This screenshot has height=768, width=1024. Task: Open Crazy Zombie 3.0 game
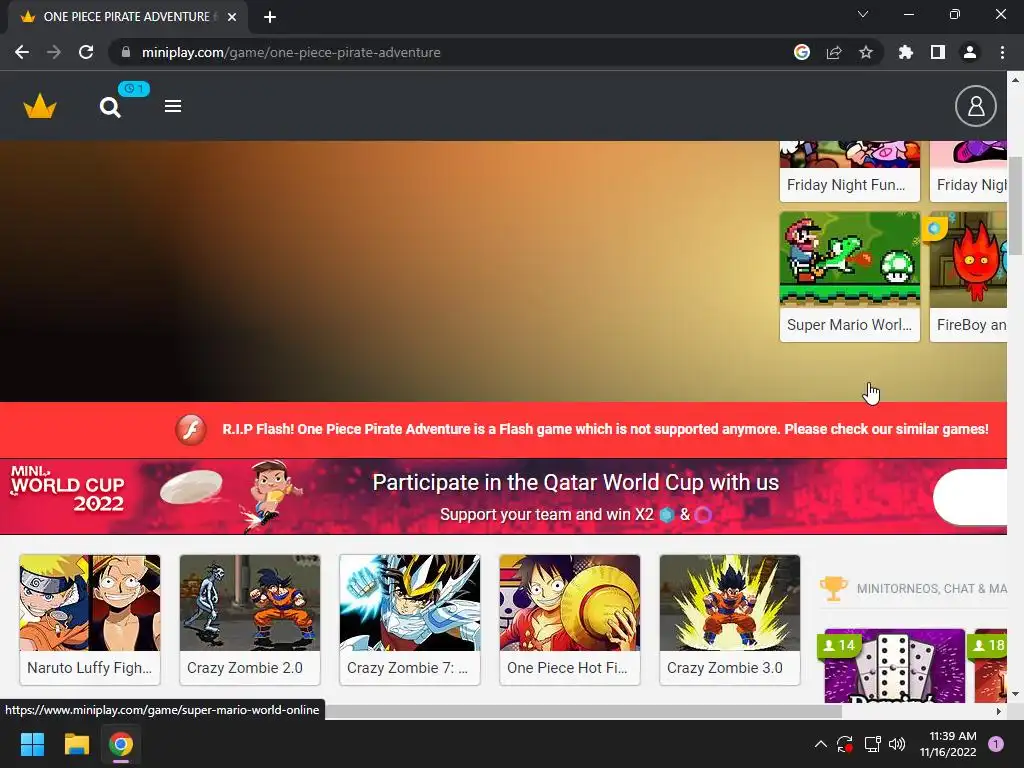[729, 620]
